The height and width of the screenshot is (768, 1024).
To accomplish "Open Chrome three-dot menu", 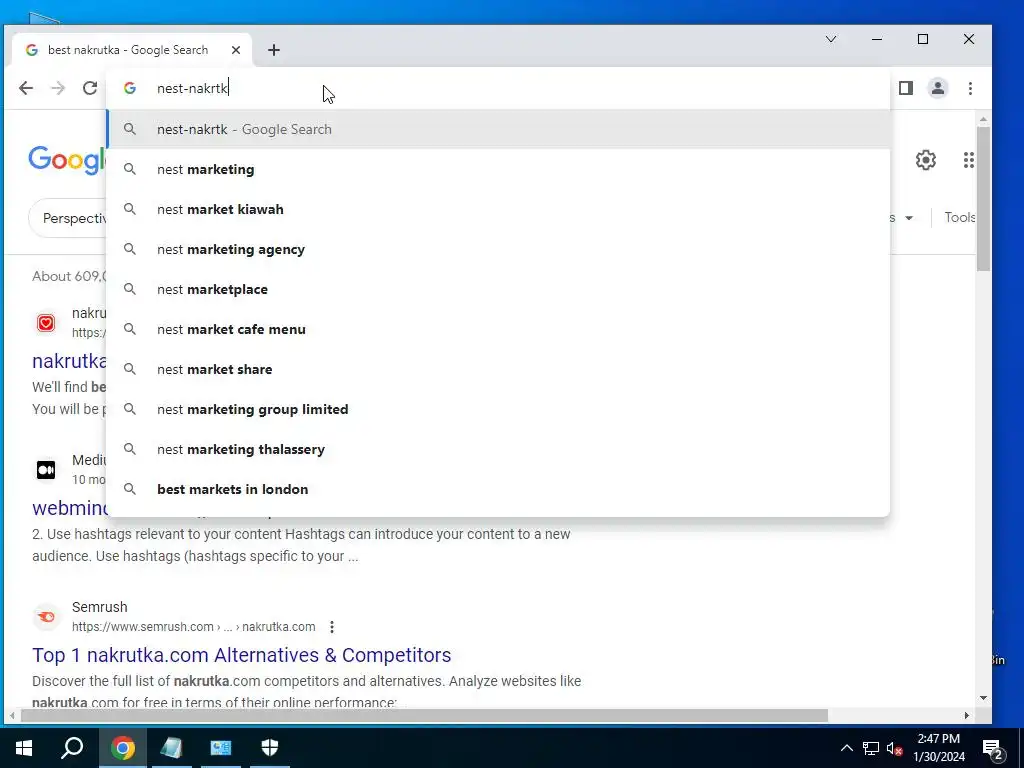I will coord(970,88).
